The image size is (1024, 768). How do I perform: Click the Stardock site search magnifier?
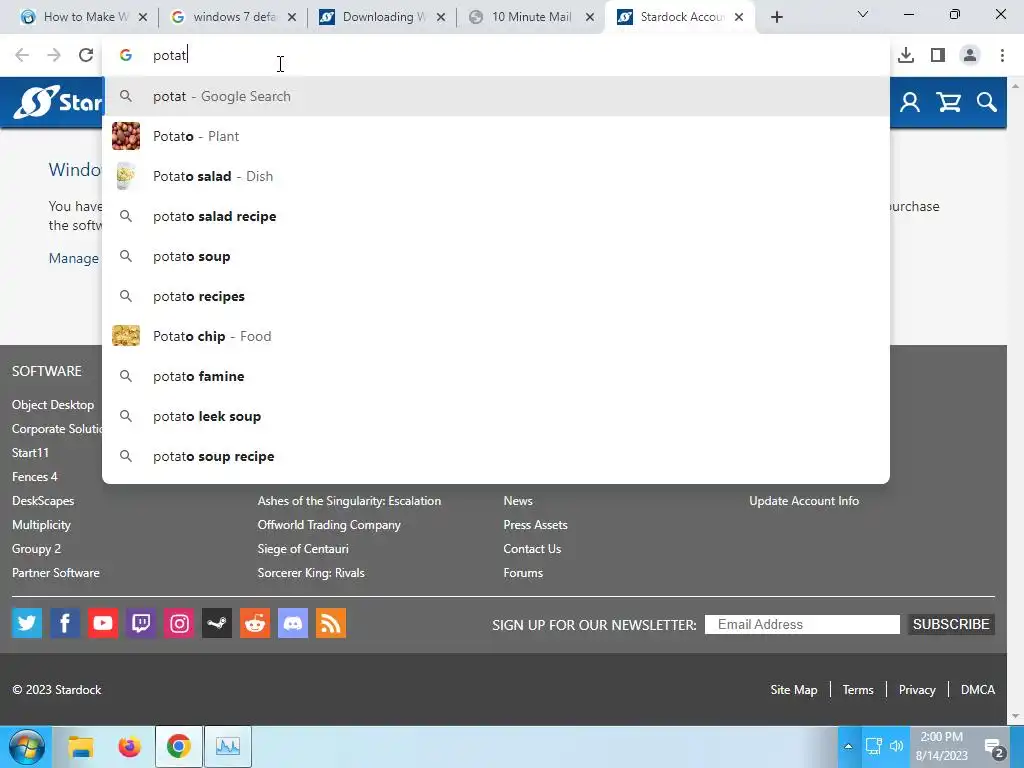987,102
